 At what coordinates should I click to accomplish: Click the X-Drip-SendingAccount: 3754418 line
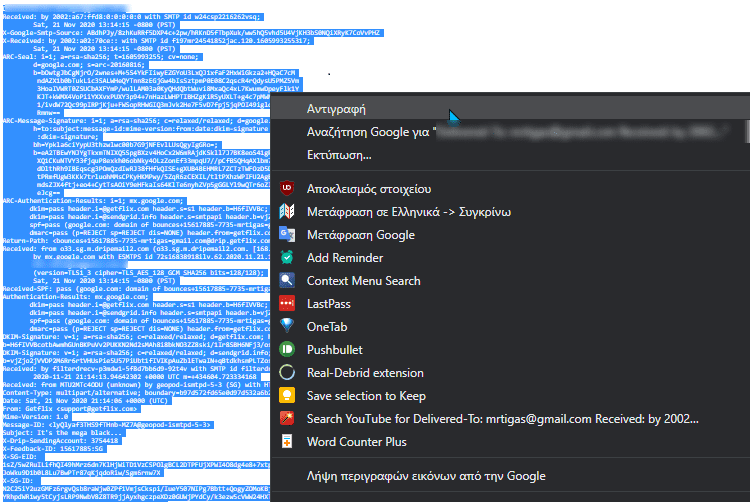coord(62,441)
